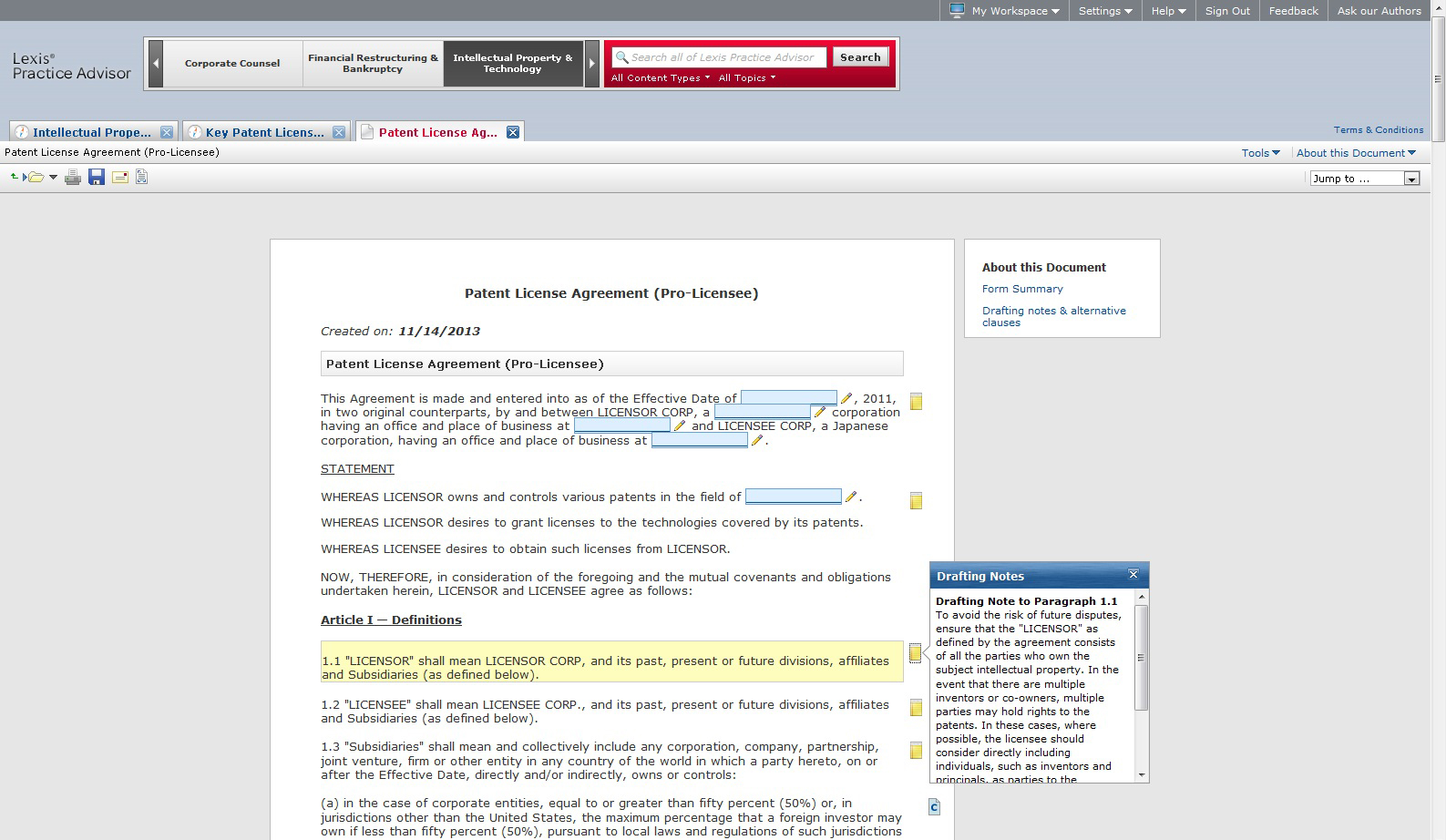The image size is (1446, 840).
Task: Open the My Workspace menu
Action: click(x=1015, y=11)
